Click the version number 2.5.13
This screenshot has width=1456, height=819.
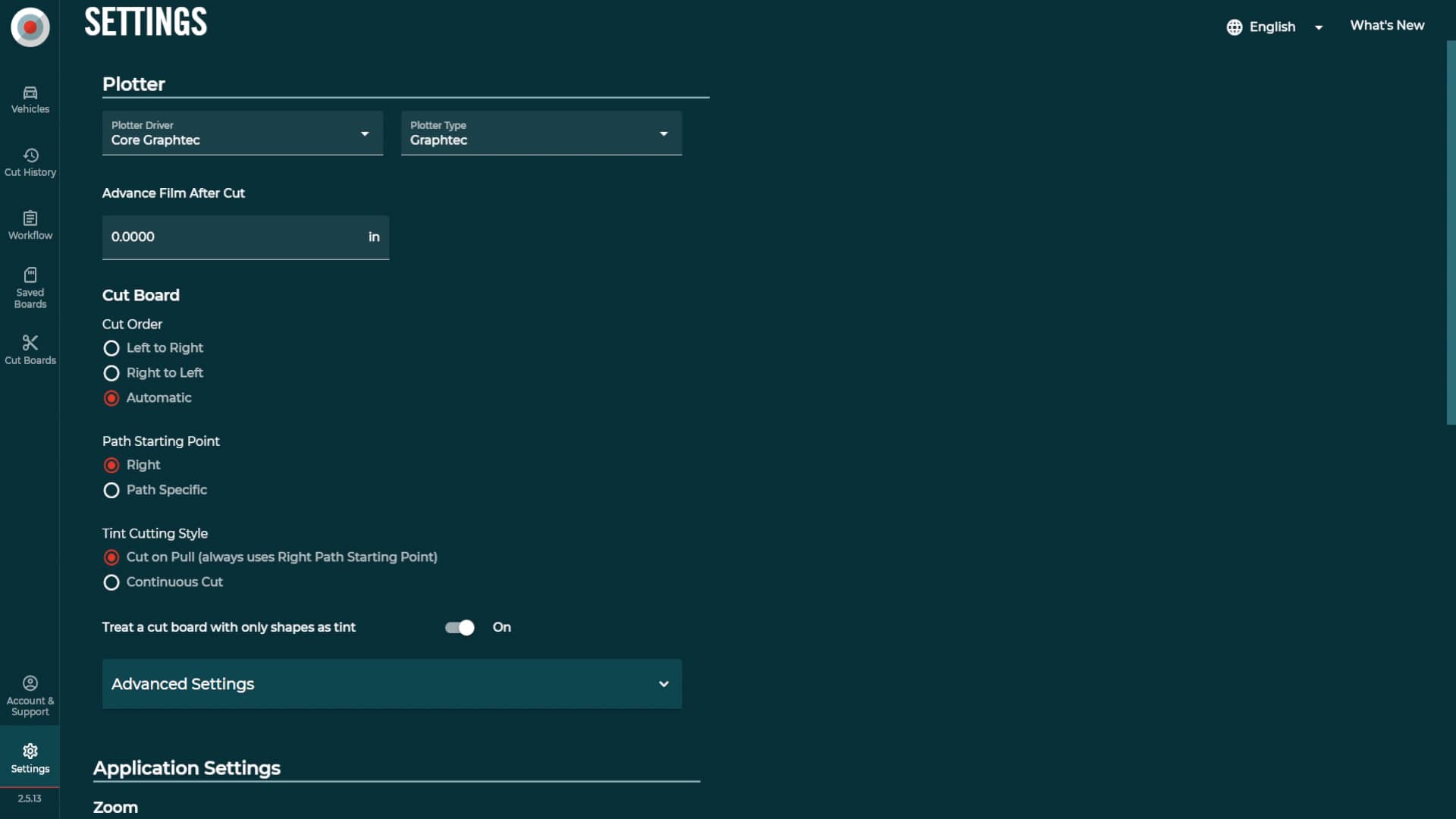[29, 798]
